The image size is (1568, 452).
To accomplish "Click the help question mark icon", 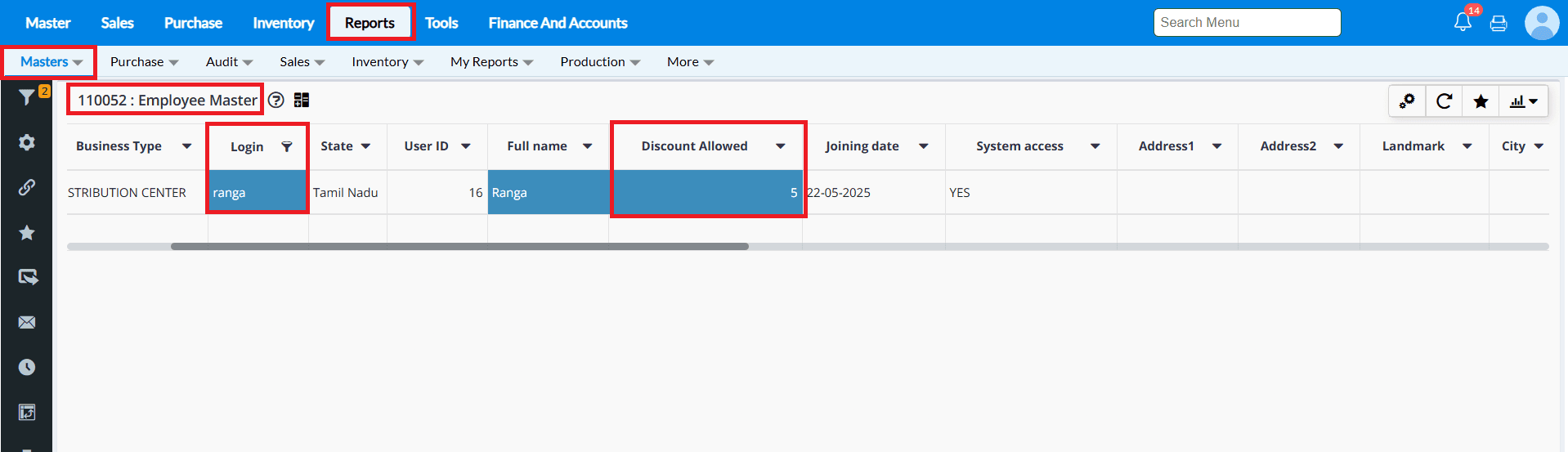I will coord(276,101).
